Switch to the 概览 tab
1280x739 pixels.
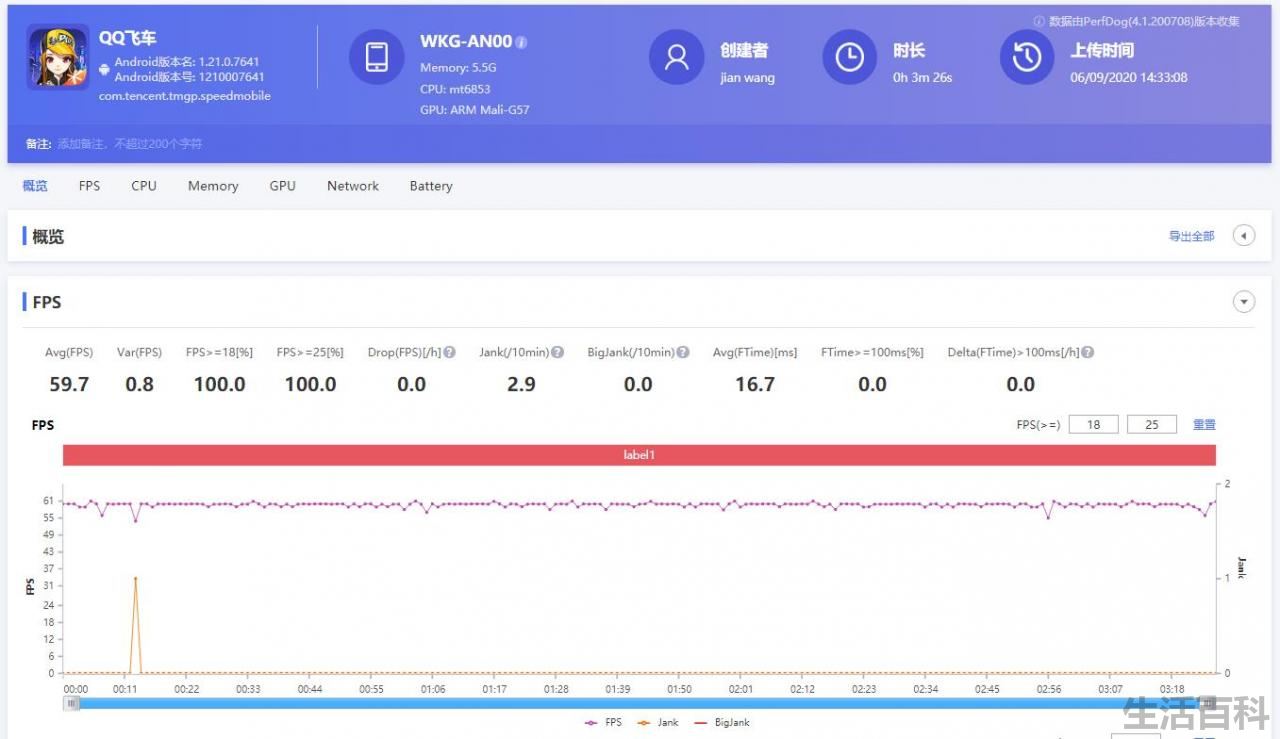pyautogui.click(x=35, y=186)
